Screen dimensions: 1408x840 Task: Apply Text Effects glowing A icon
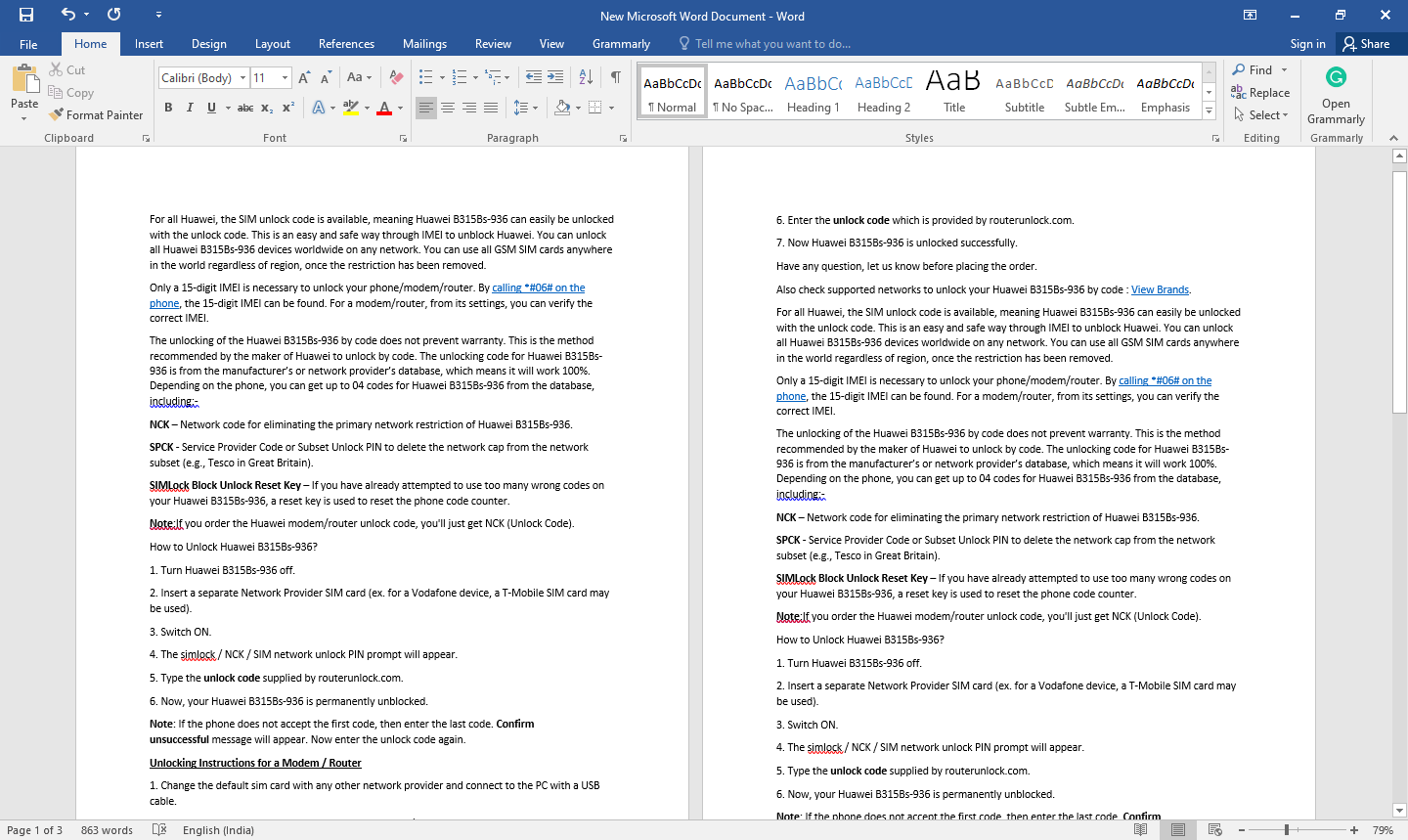point(319,108)
